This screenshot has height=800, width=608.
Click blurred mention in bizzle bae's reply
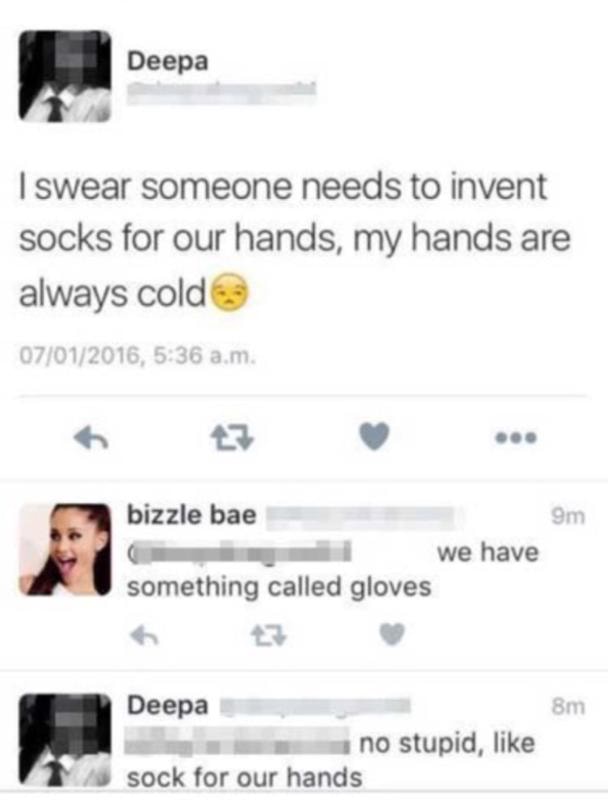(x=240, y=553)
